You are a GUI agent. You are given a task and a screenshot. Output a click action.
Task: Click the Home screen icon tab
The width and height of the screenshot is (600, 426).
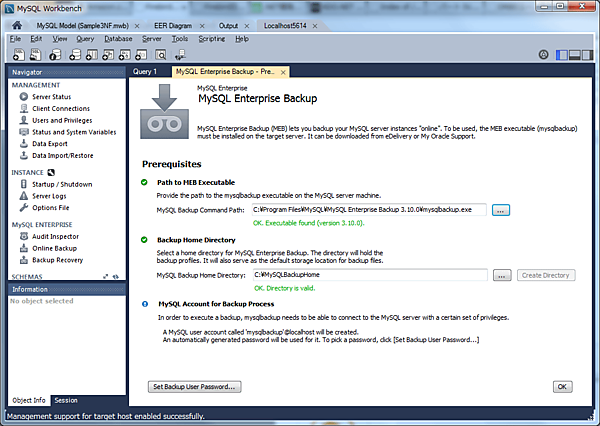[x=17, y=25]
